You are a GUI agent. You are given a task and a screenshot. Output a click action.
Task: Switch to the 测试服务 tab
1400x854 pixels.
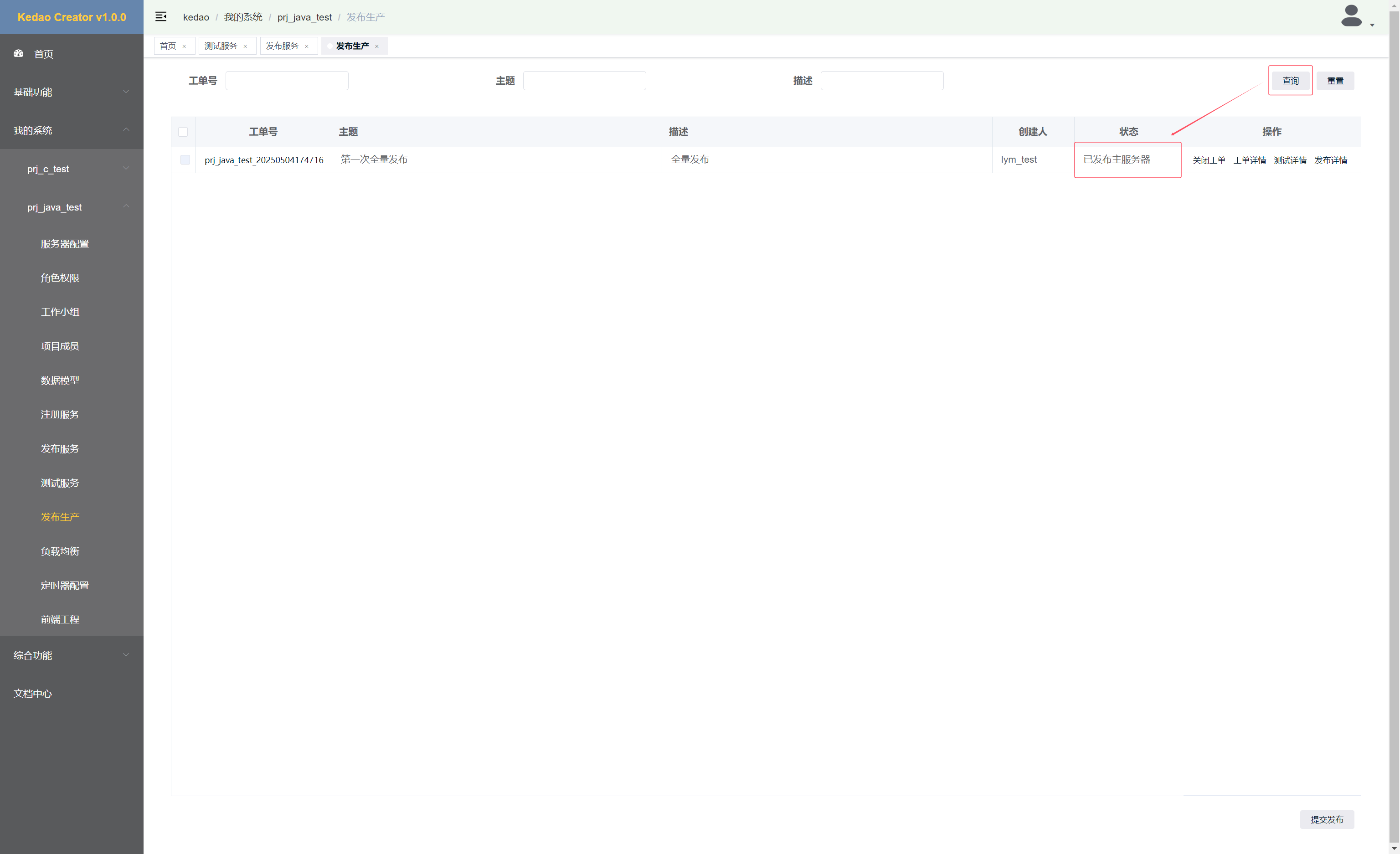tap(221, 46)
